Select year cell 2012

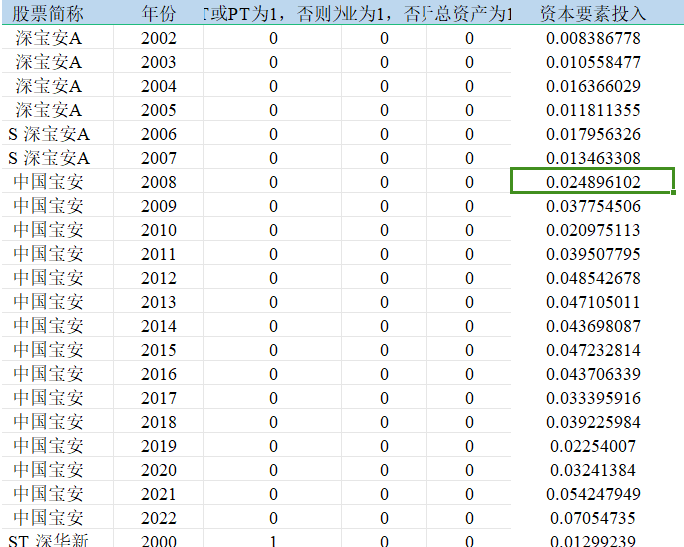pos(158,278)
